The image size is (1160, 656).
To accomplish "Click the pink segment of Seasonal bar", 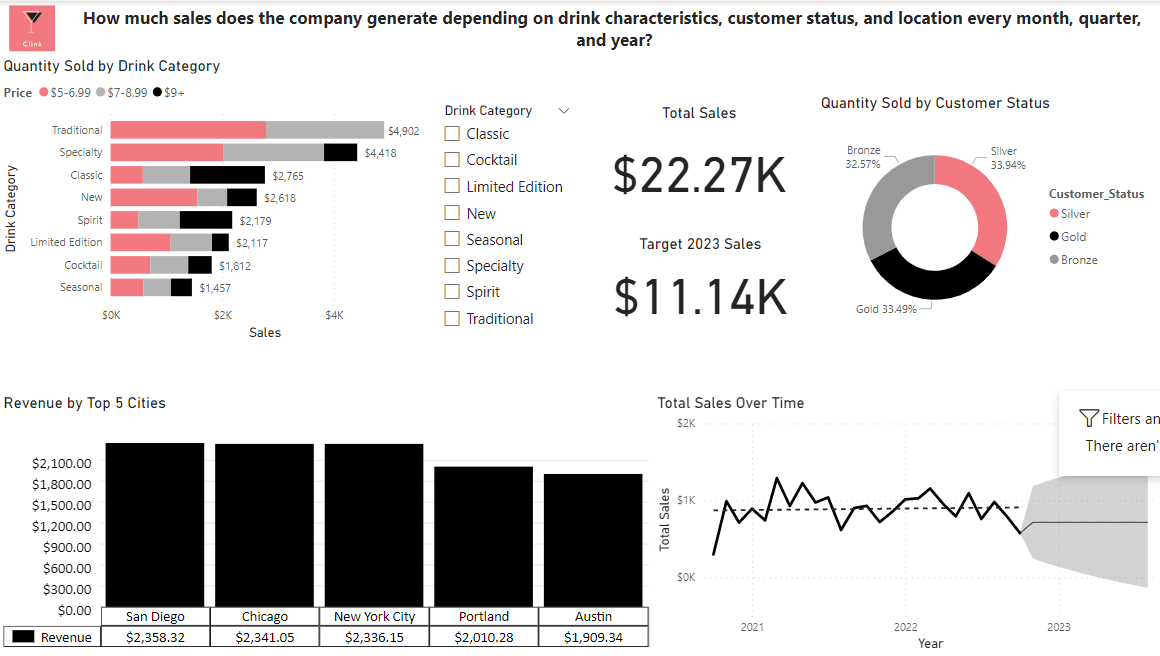I will (127, 288).
